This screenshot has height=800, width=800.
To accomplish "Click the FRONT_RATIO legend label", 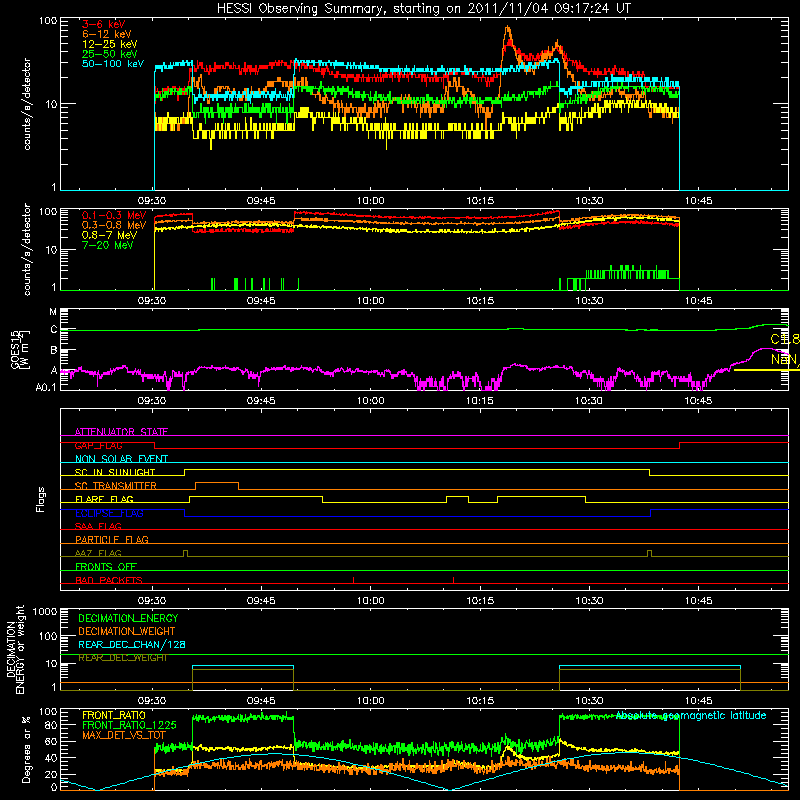I will click(114, 715).
